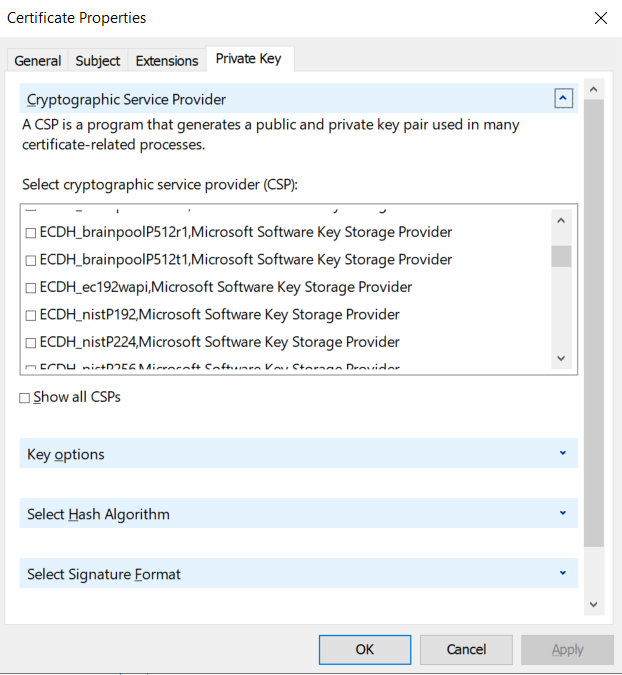Screen dimensions: 622x675
Task: Click the Select Signature Format header label
Action: pyautogui.click(x=104, y=574)
